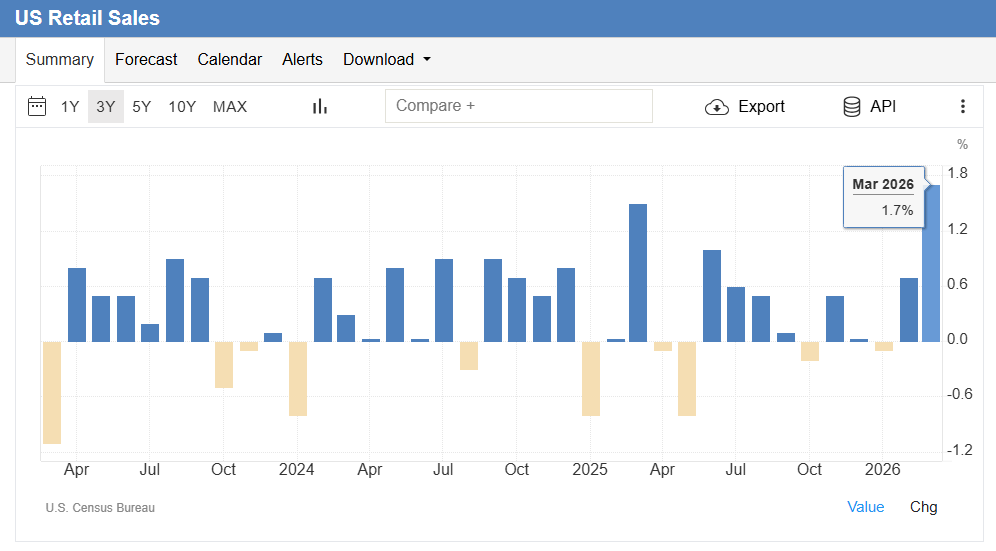Image resolution: width=996 pixels, height=551 pixels.
Task: Switch chart to Chg view
Action: (x=924, y=507)
